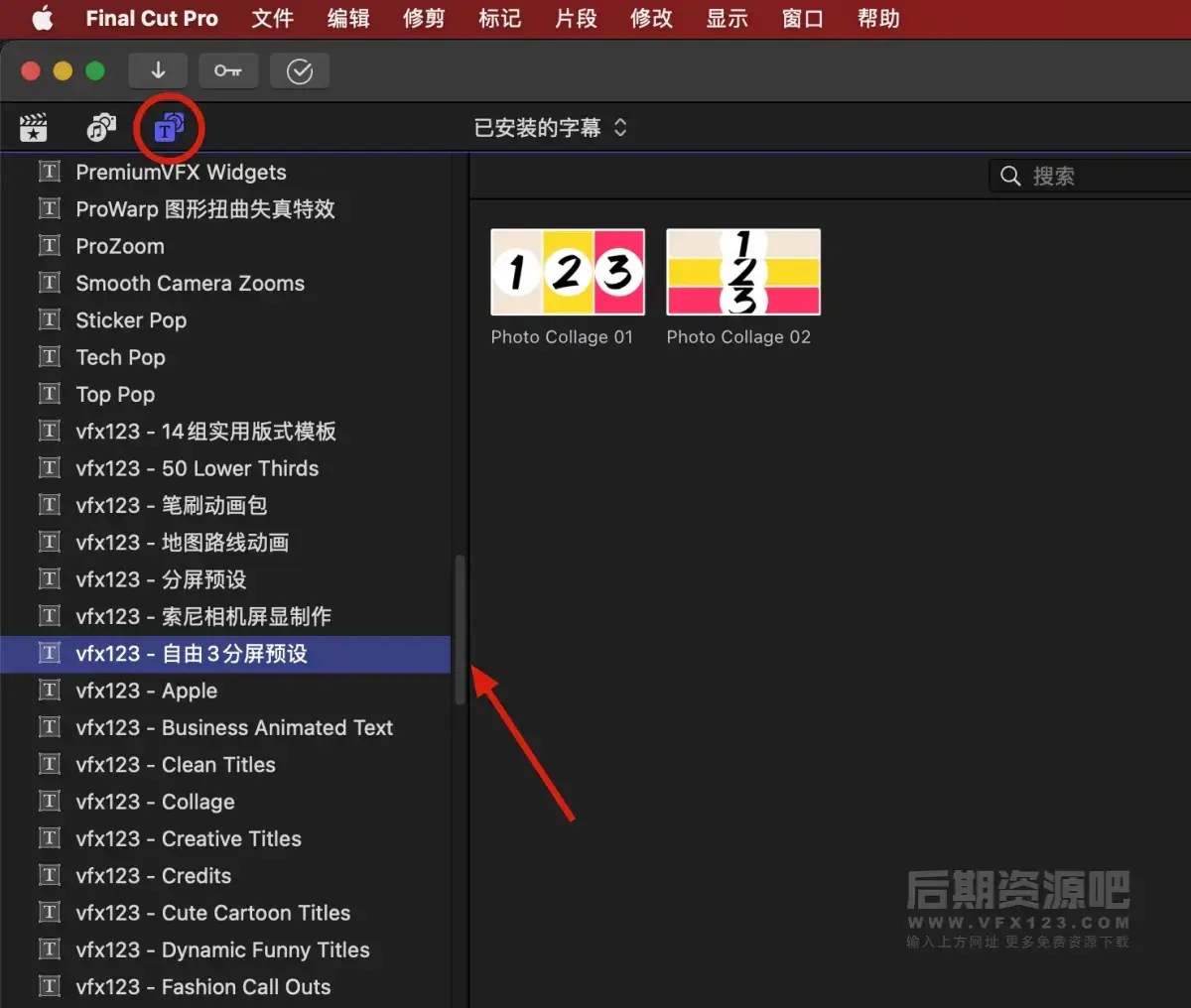
Task: Open the 修剪 menu
Action: click(424, 19)
